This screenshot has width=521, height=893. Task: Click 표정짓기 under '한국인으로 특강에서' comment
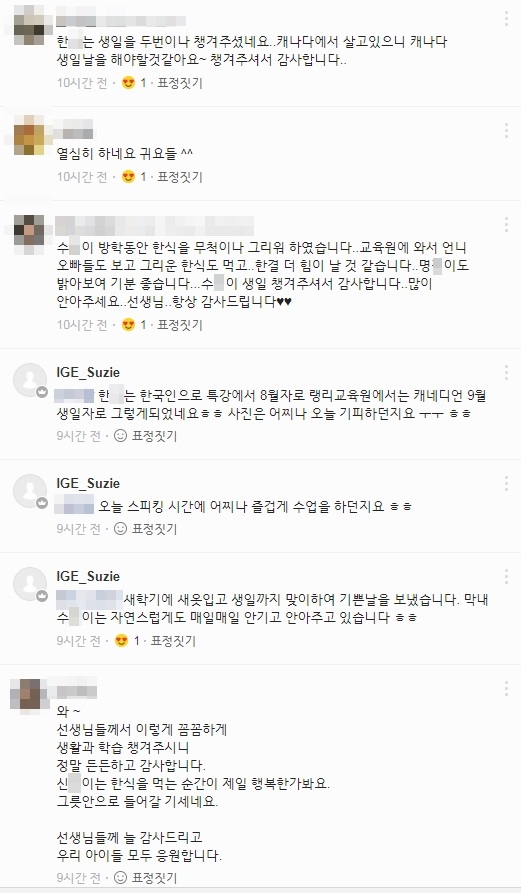pos(154,436)
